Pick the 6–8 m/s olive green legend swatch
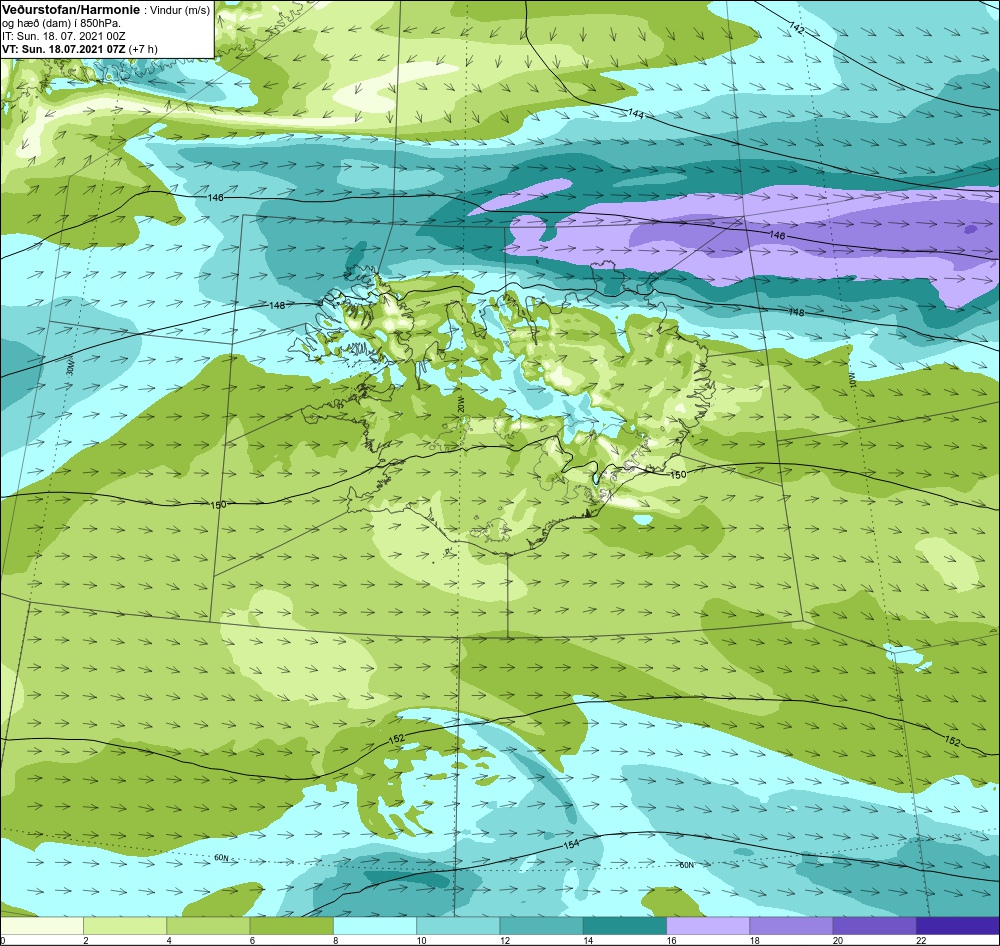 pos(291,925)
